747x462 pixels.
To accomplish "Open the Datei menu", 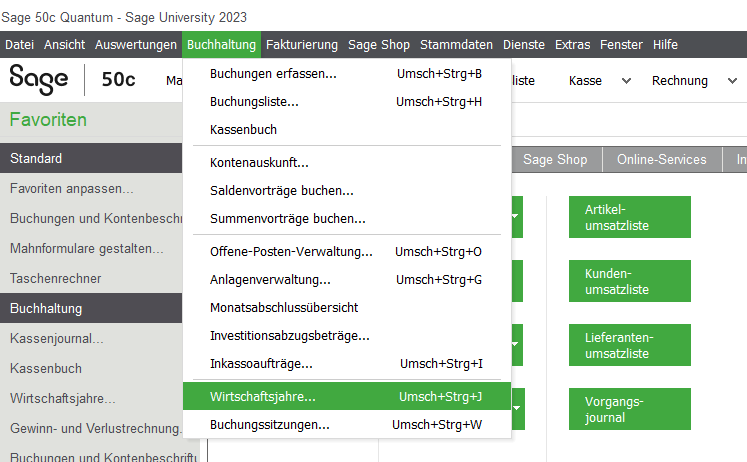I will click(x=20, y=45).
